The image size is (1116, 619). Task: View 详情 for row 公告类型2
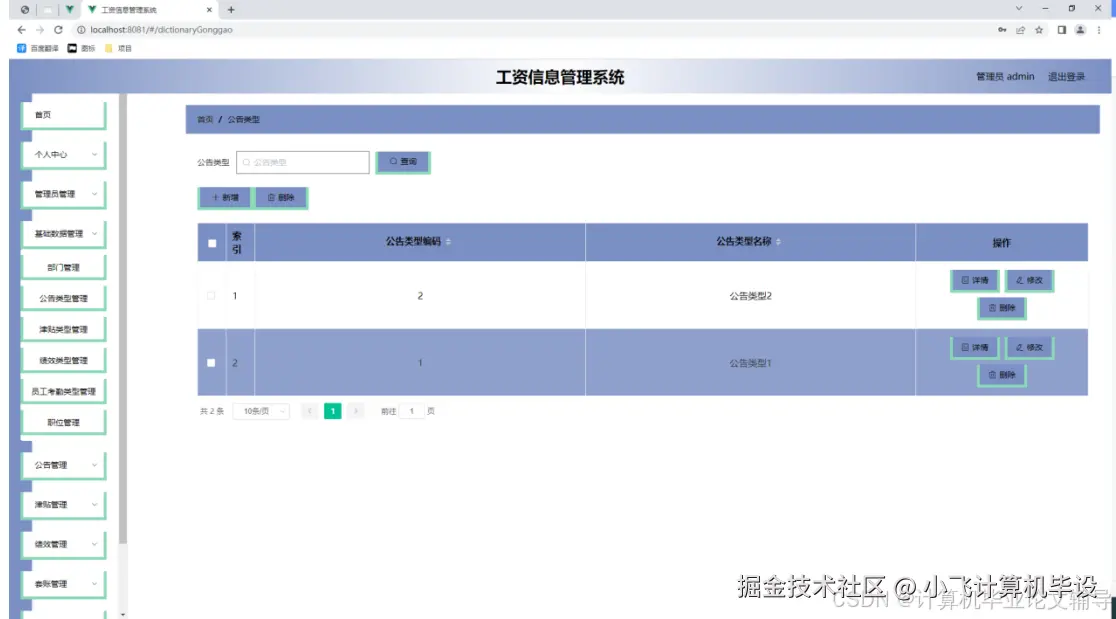tap(974, 280)
